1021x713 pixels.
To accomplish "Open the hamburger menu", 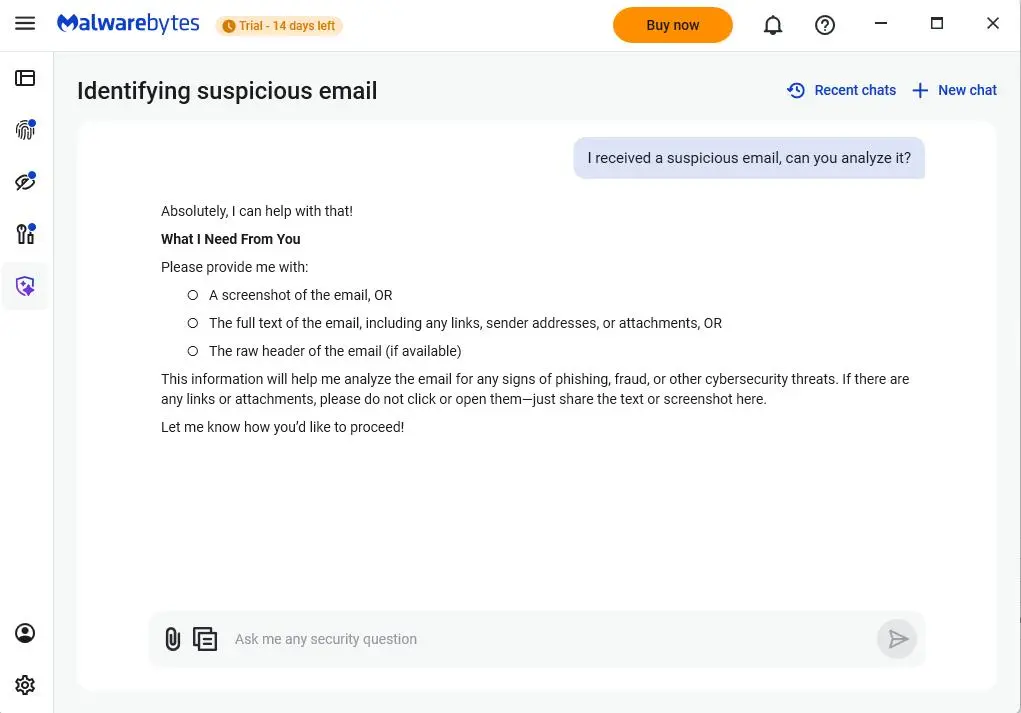I will point(25,24).
